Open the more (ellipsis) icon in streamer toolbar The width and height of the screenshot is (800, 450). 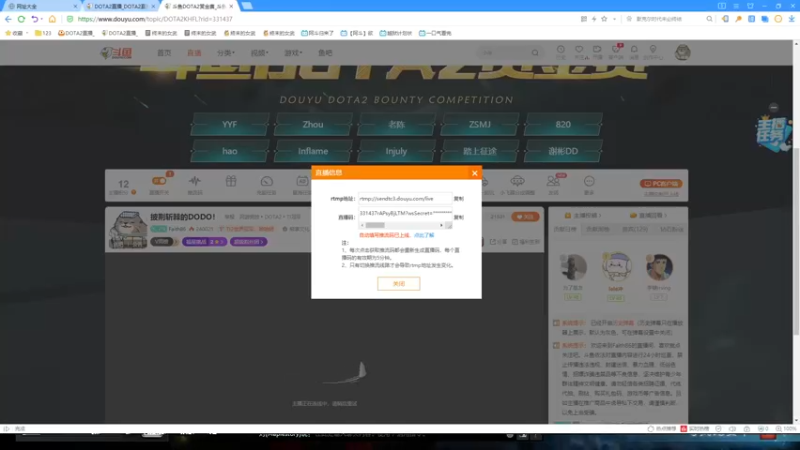(x=589, y=181)
